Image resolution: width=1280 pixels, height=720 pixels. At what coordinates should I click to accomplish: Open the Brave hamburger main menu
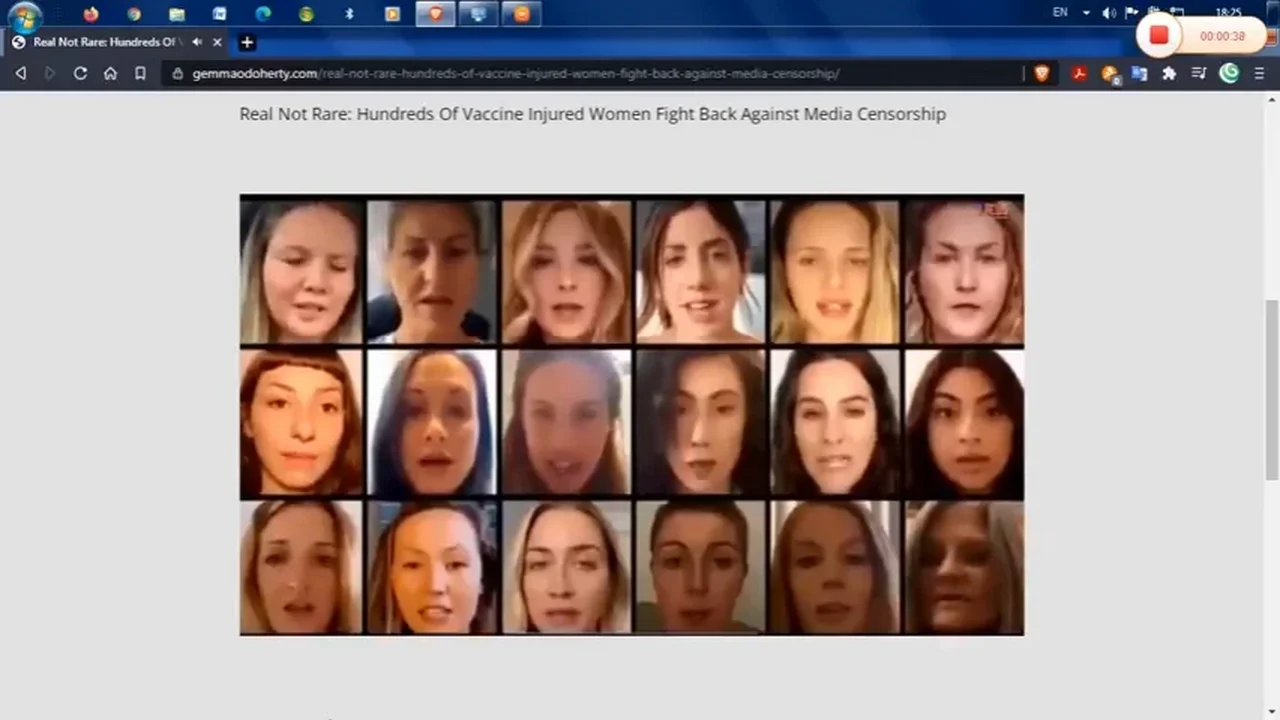(1259, 73)
